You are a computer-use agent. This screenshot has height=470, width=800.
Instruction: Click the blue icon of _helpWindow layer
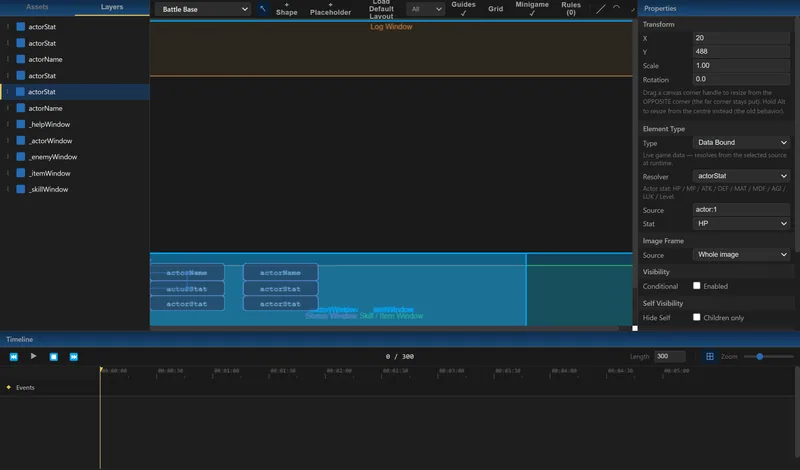point(20,124)
